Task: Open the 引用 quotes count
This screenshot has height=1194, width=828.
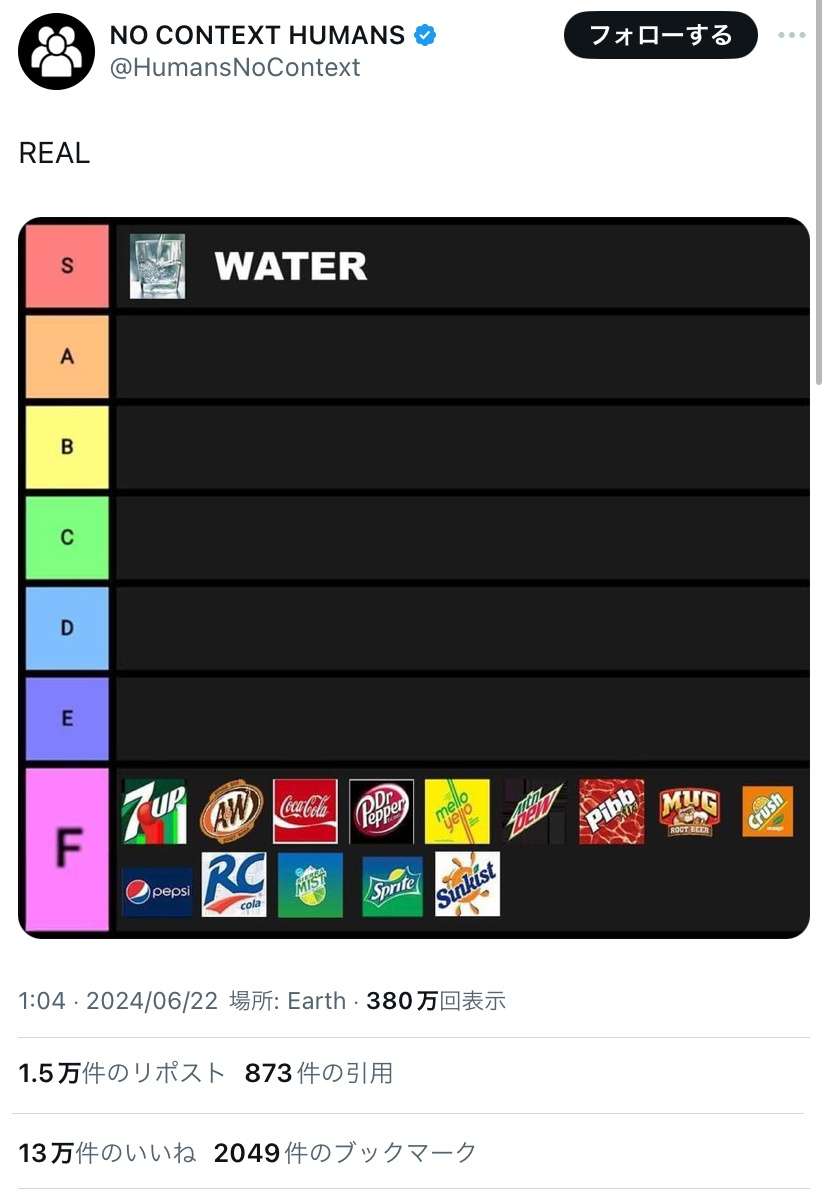Action: click(319, 1073)
